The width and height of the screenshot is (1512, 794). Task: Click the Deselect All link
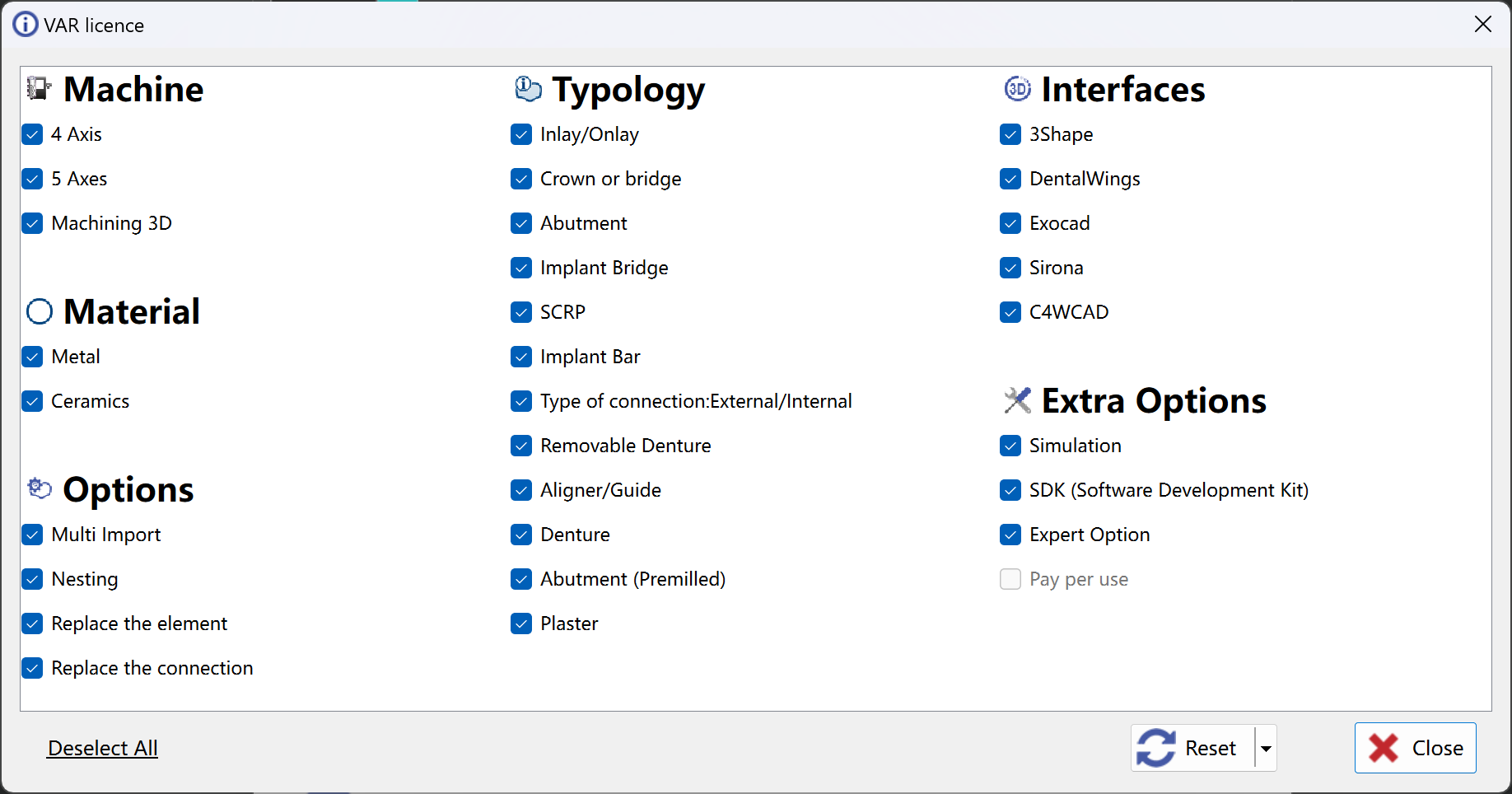click(x=103, y=748)
